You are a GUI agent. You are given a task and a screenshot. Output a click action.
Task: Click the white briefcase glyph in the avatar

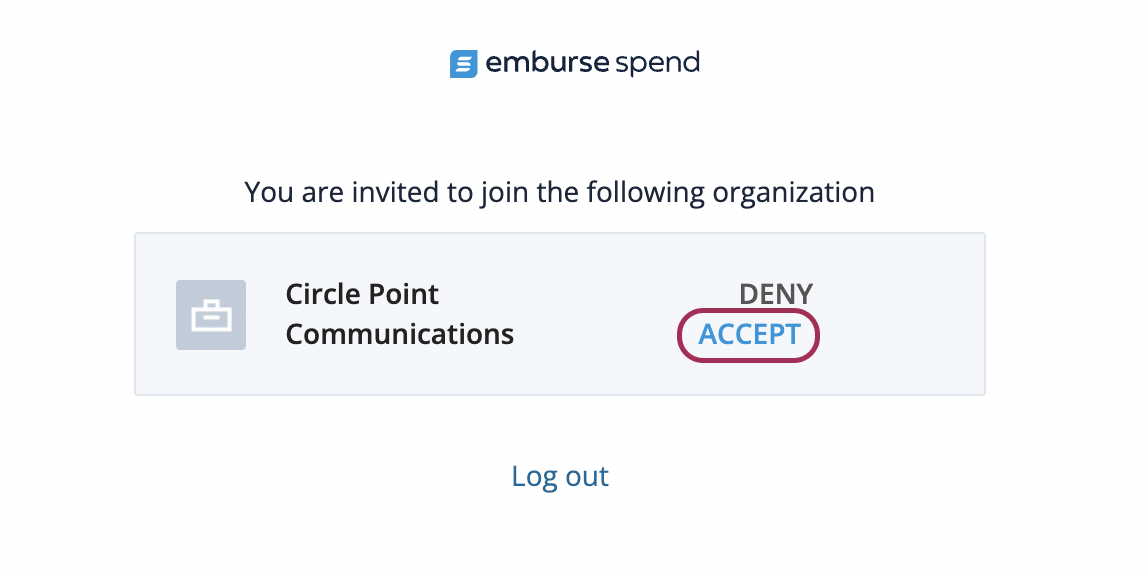tap(211, 316)
